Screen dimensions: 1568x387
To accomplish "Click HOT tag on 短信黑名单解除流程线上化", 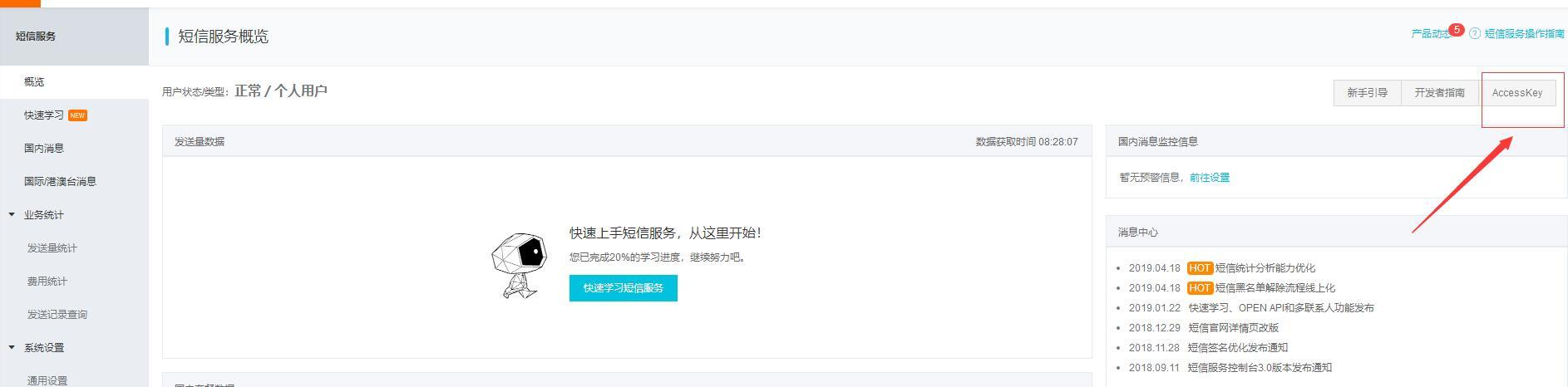I will coord(1200,288).
